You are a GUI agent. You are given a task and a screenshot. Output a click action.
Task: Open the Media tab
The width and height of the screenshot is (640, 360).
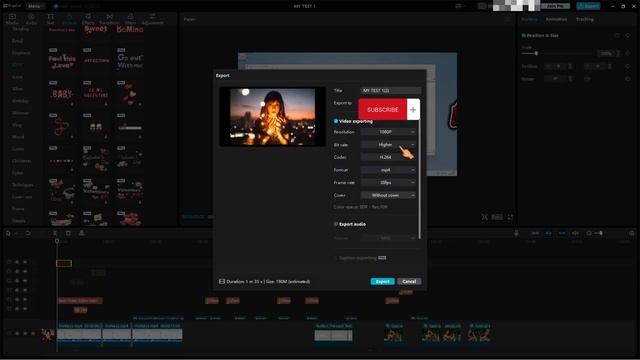click(x=12, y=19)
